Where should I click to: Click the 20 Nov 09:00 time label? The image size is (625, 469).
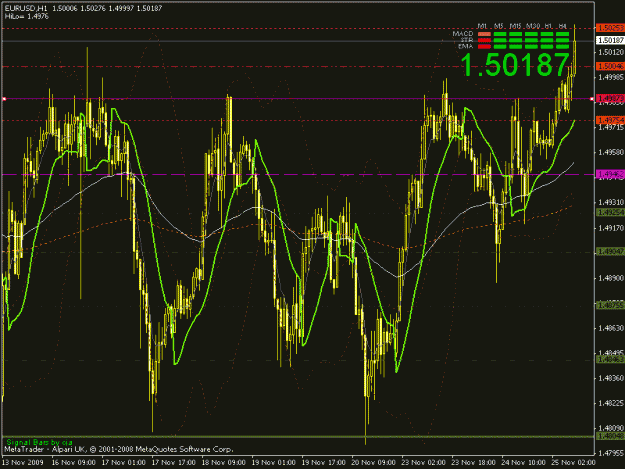coord(373,463)
